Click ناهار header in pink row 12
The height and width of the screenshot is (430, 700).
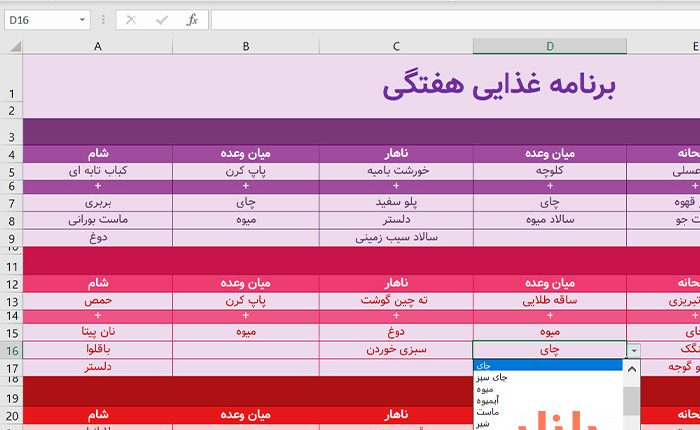pyautogui.click(x=396, y=283)
